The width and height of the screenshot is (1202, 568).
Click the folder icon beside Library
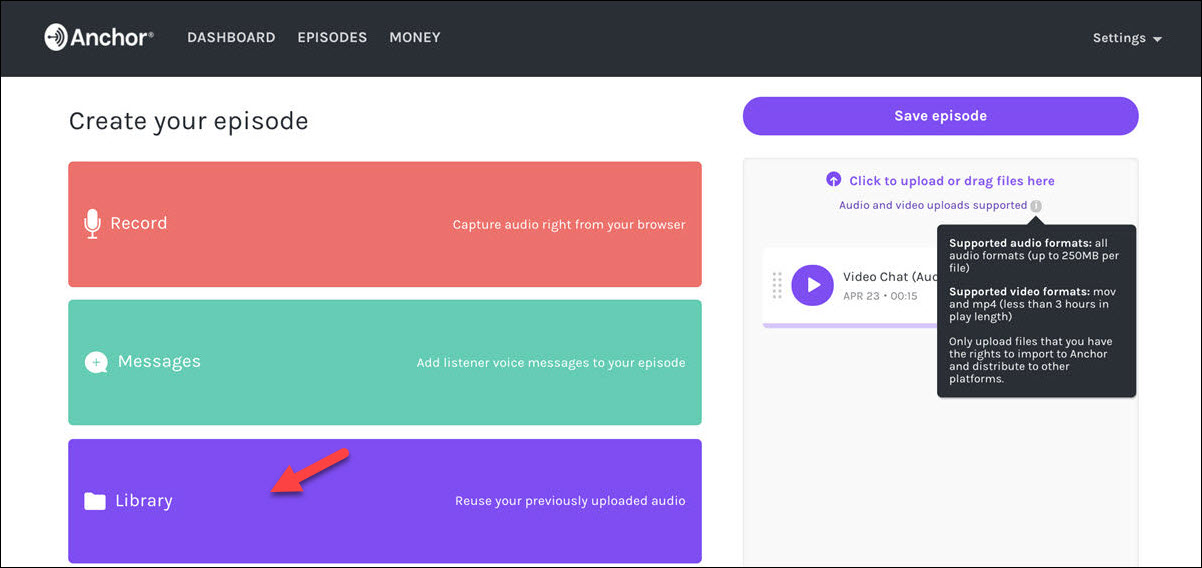coord(95,501)
